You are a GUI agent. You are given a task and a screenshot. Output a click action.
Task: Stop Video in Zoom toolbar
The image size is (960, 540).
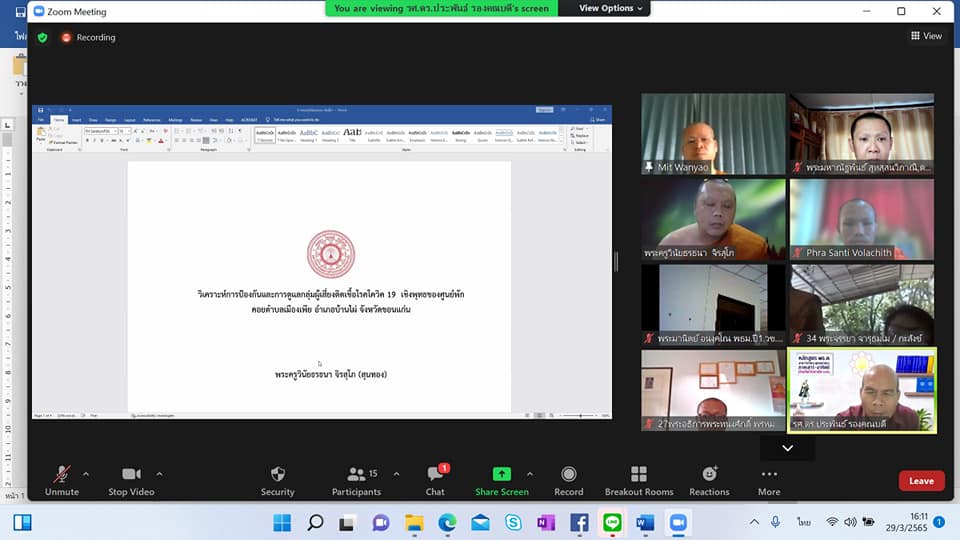131,481
